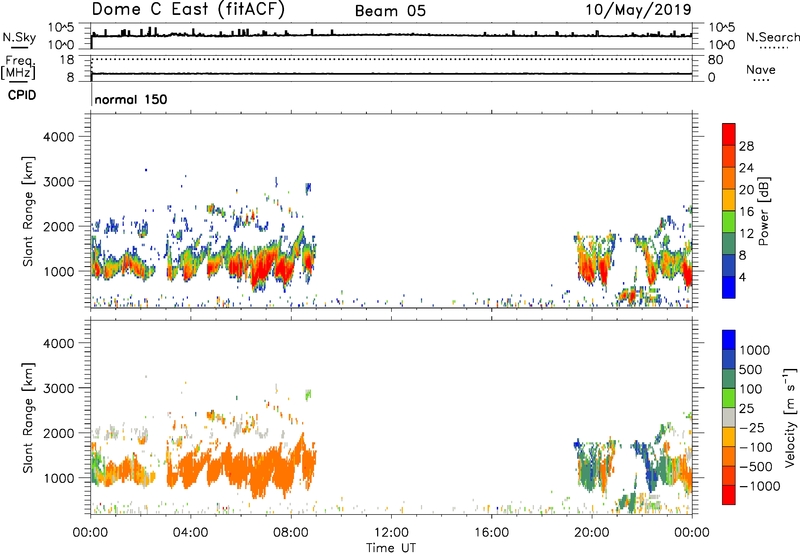Image resolution: width=800 pixels, height=554 pixels.
Task: Click the '1000' positive velocity scale value
Action: 755,350
